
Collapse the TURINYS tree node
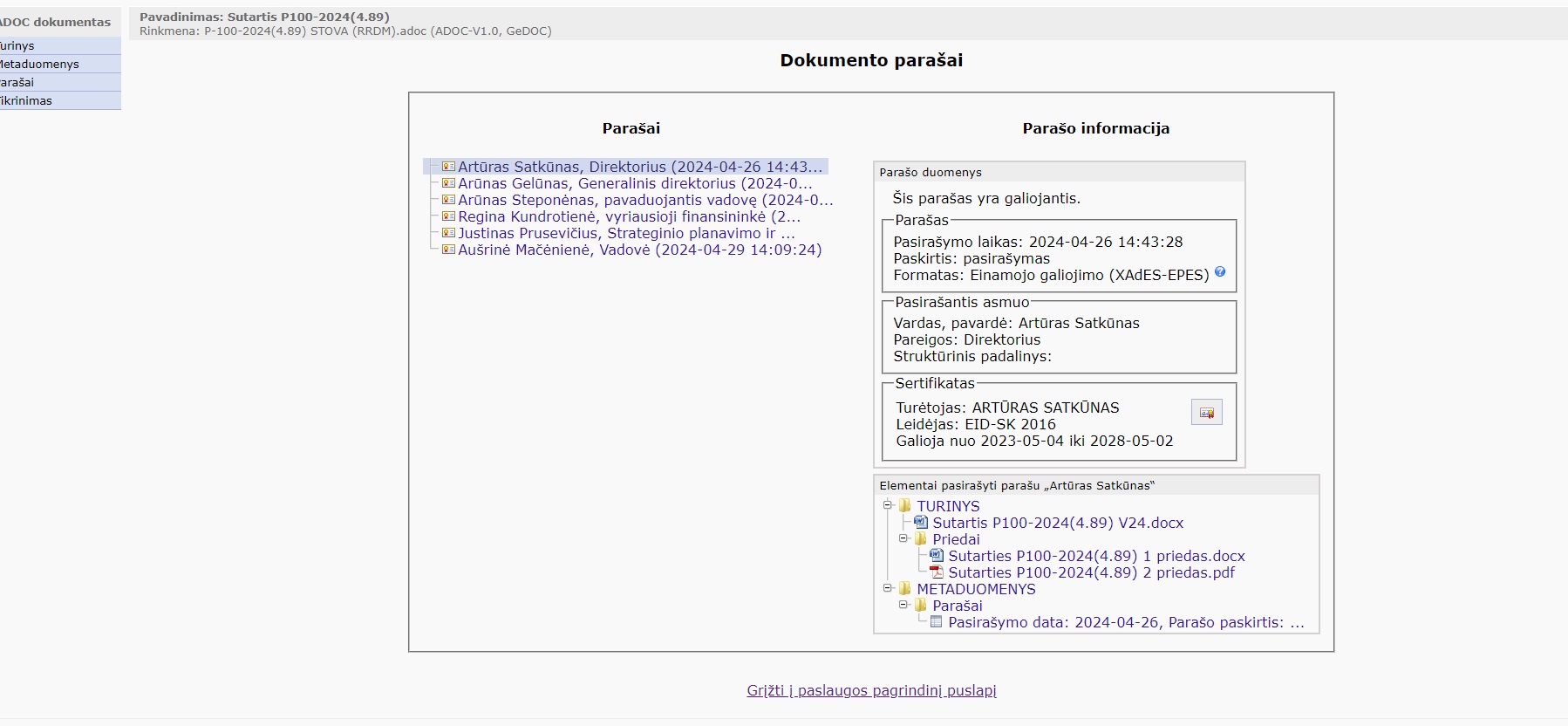click(x=888, y=505)
